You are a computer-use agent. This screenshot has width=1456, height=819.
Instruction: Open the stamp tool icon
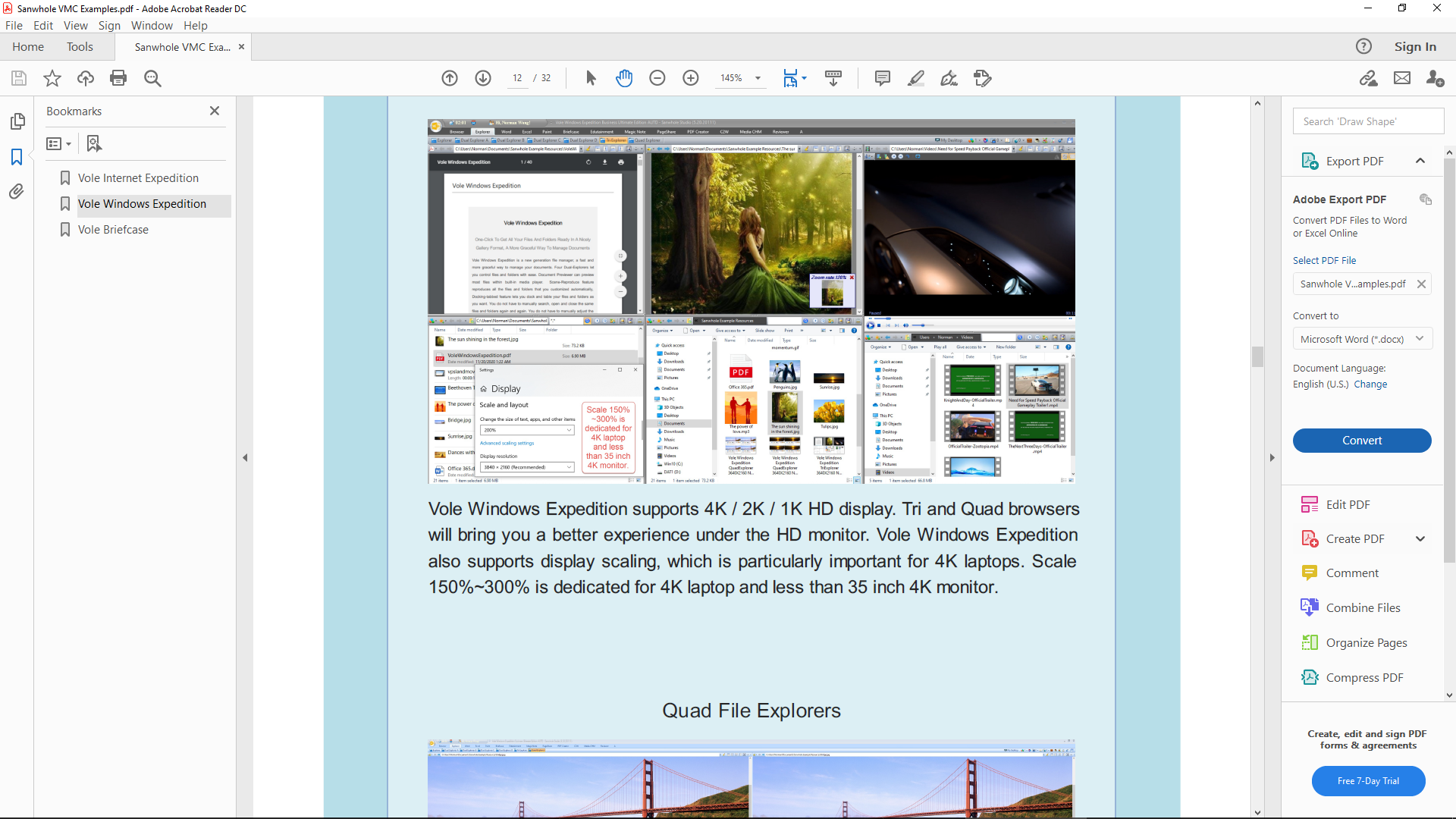983,78
